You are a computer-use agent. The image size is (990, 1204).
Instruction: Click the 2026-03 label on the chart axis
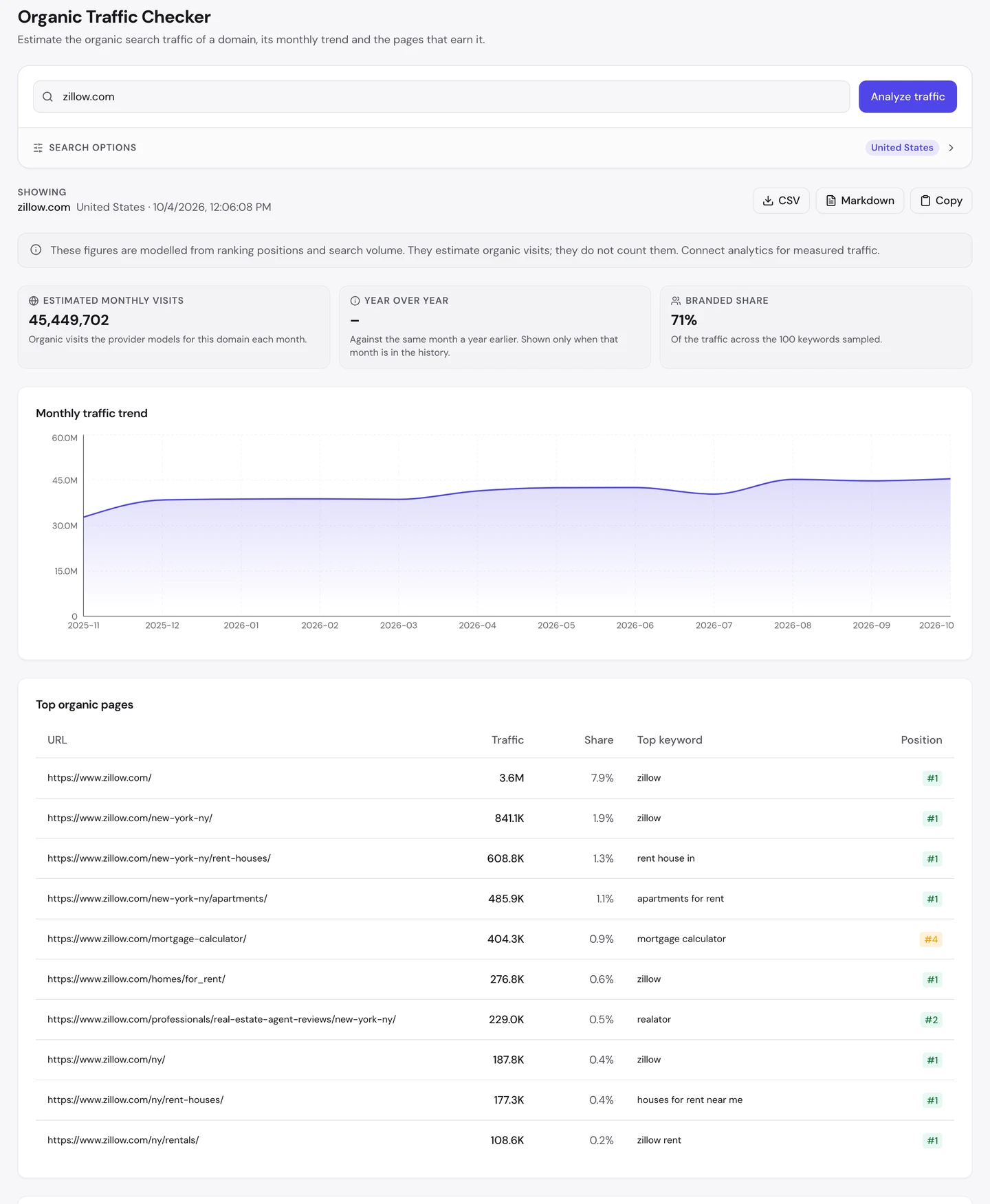click(x=399, y=625)
